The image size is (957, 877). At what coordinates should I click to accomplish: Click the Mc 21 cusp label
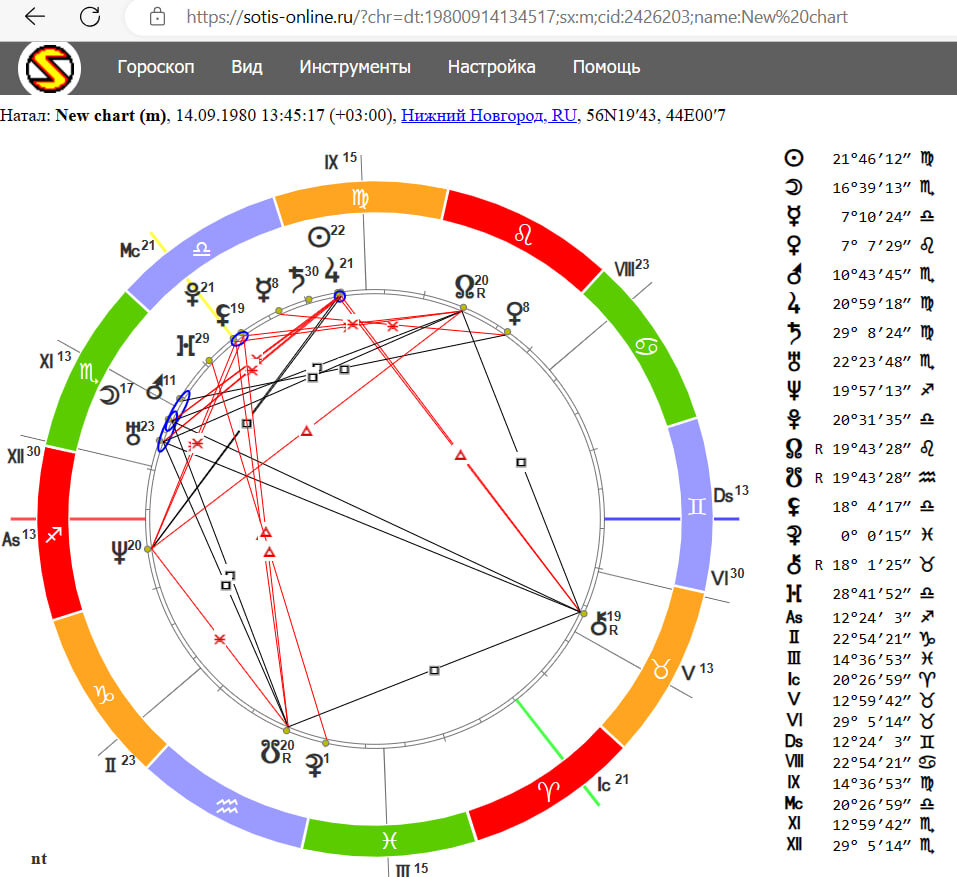coord(137,249)
